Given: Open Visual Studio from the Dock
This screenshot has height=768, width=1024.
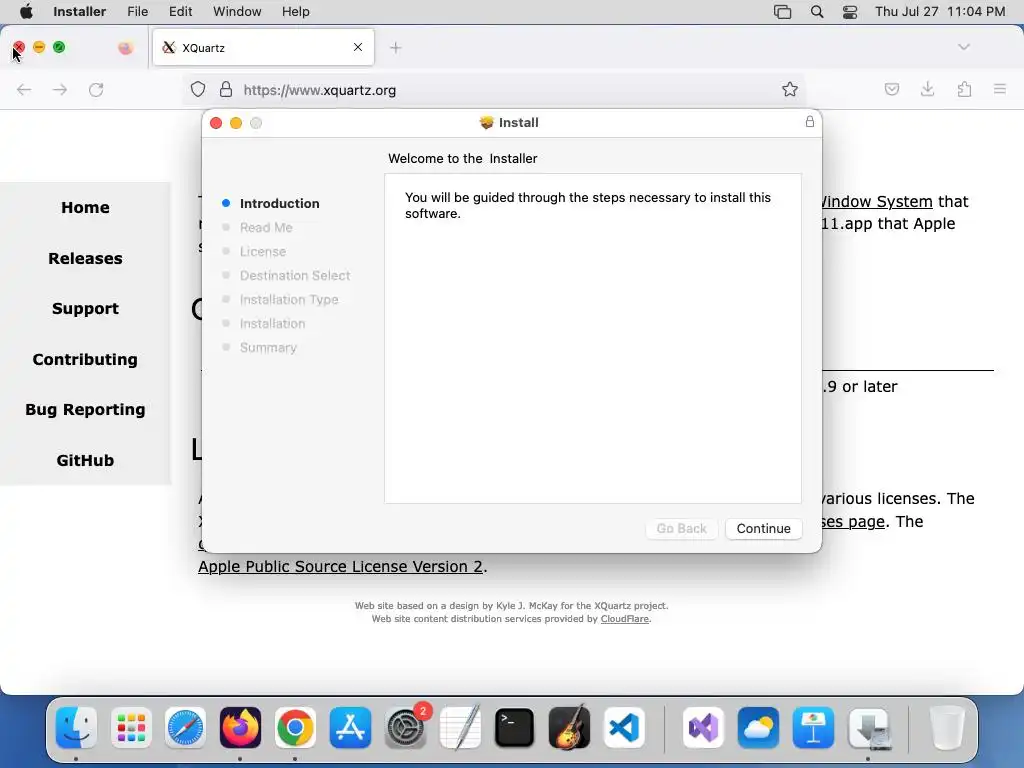Looking at the screenshot, I should [x=703, y=728].
